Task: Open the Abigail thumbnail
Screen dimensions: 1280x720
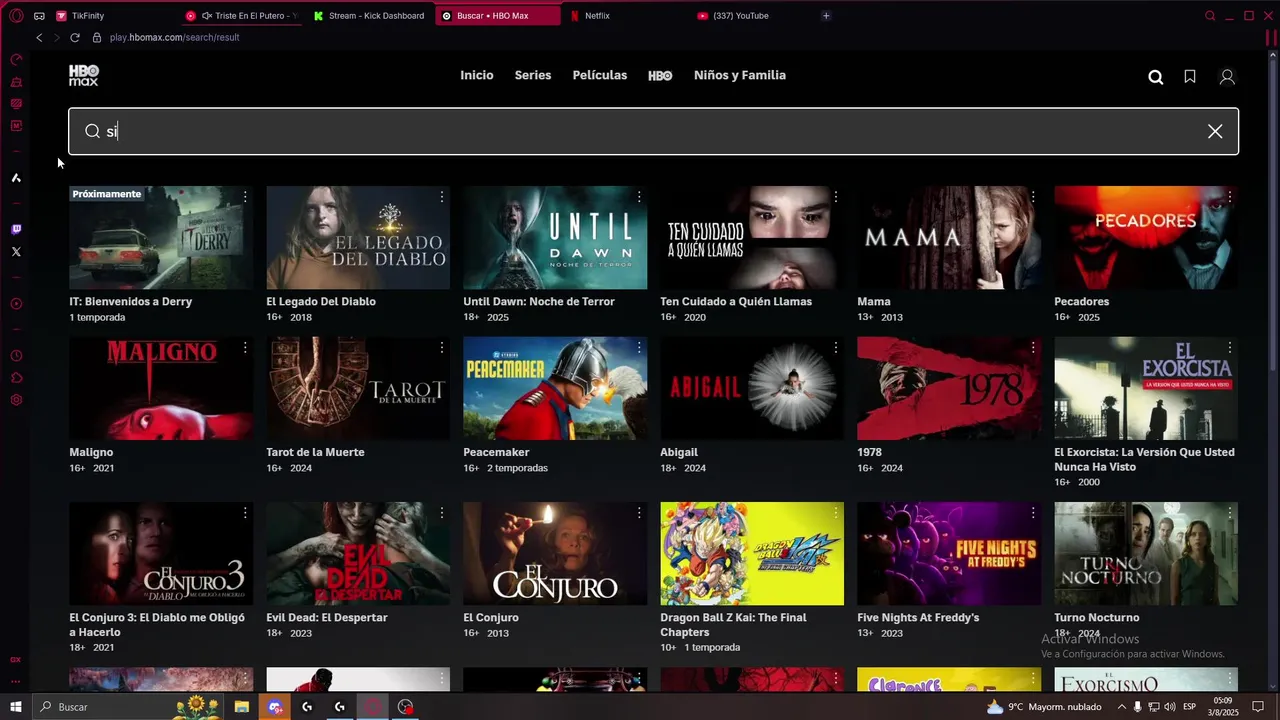Action: tap(752, 388)
